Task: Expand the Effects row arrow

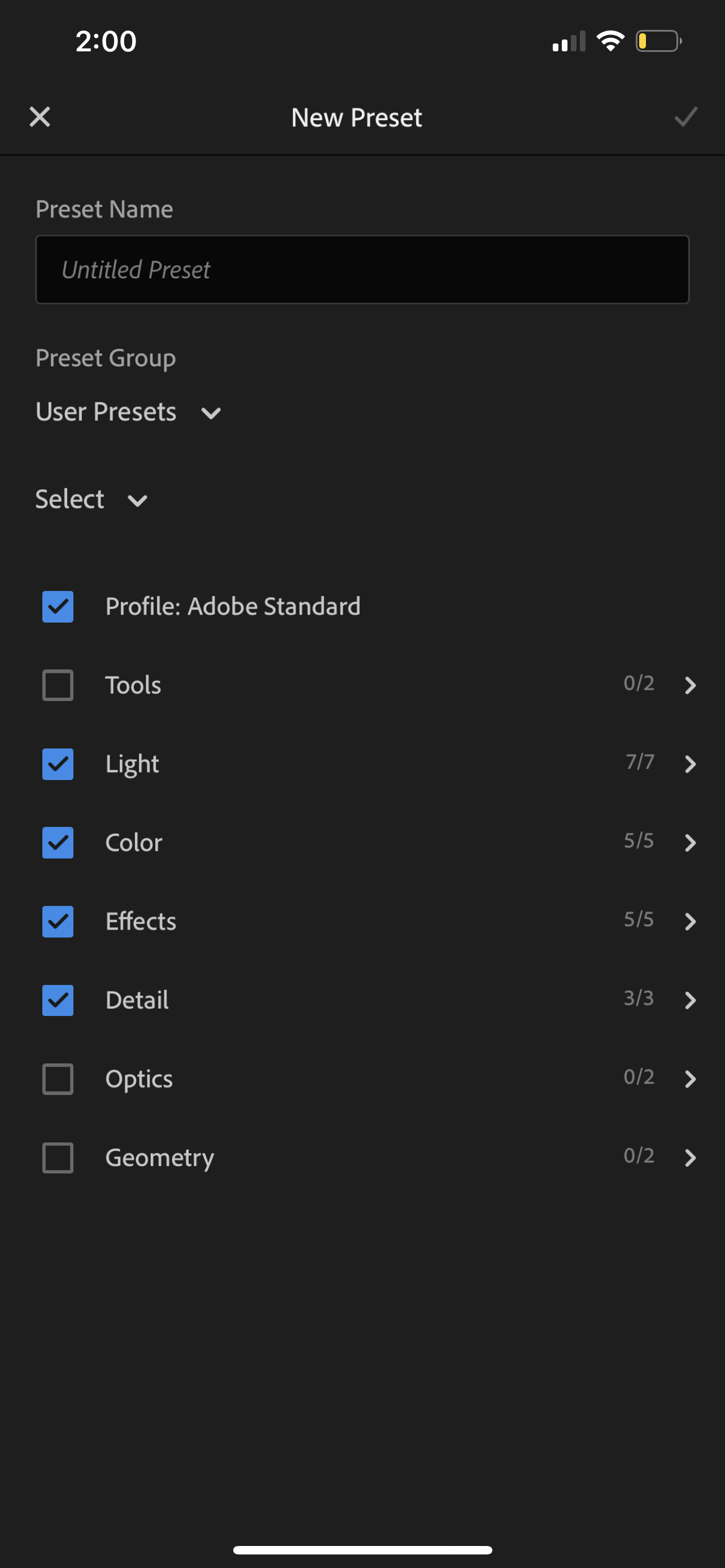Action: coord(689,922)
